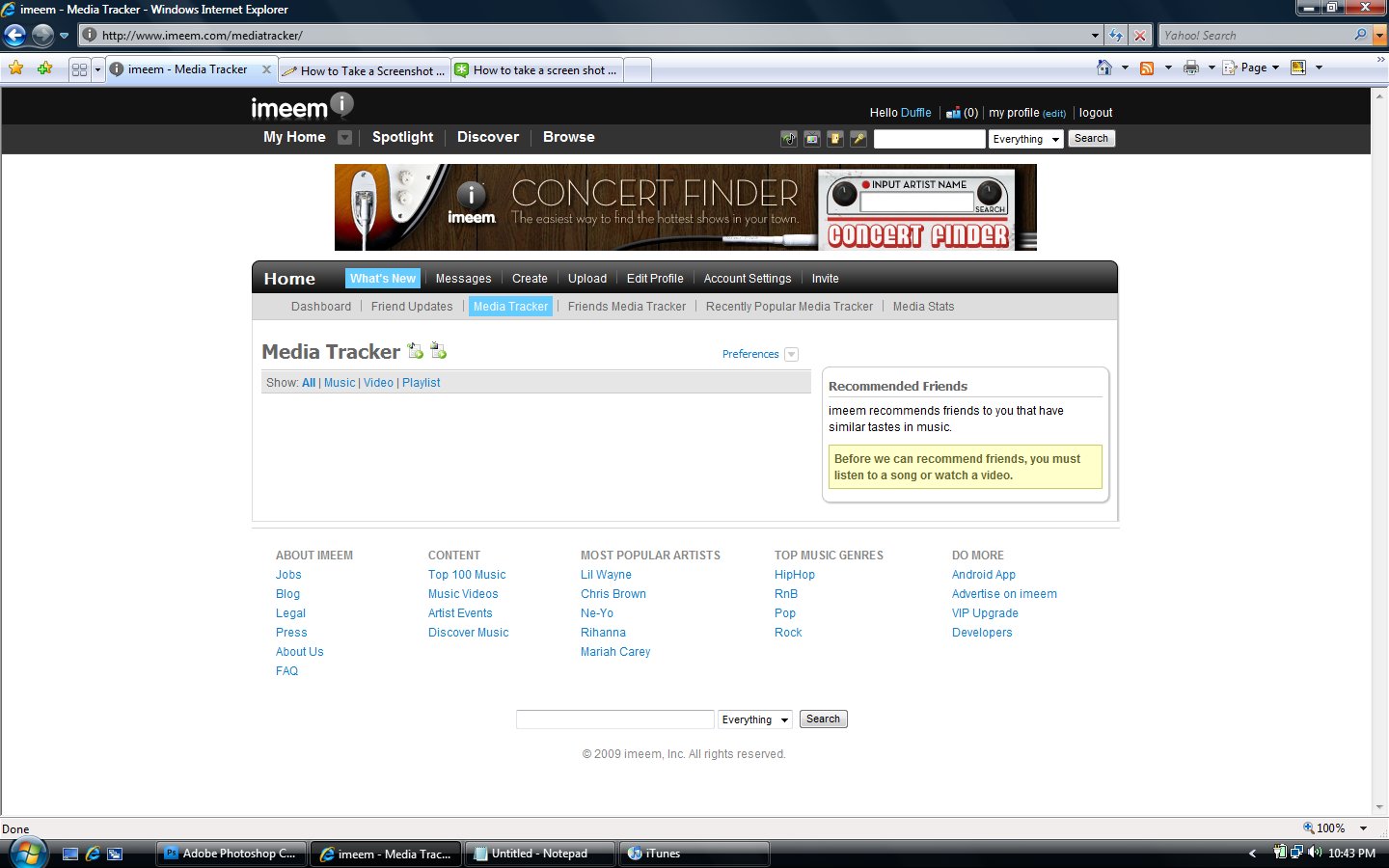
Task: Click the Concert Finder artist name input
Action: pos(916,203)
